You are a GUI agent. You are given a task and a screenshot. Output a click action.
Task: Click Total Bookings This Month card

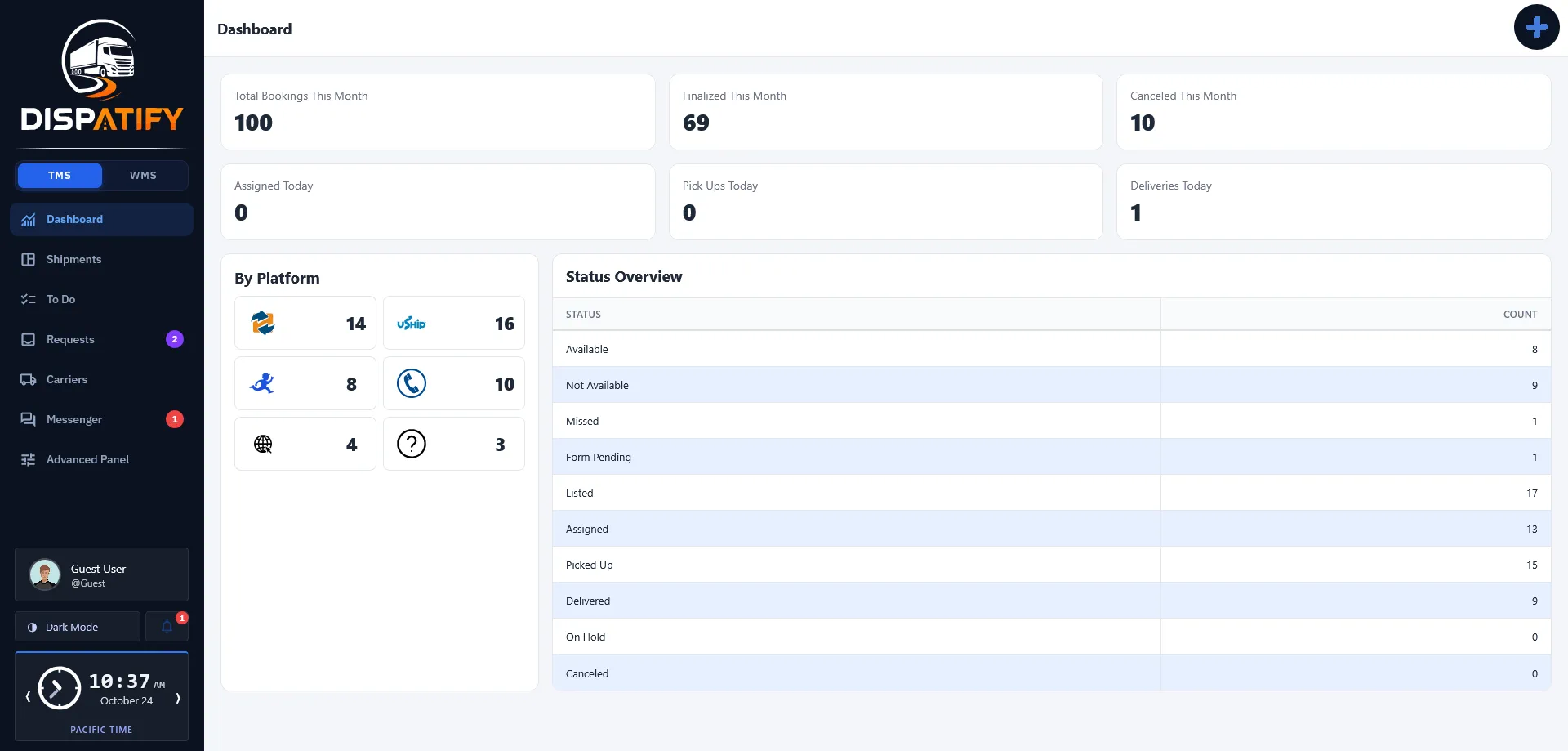(438, 112)
